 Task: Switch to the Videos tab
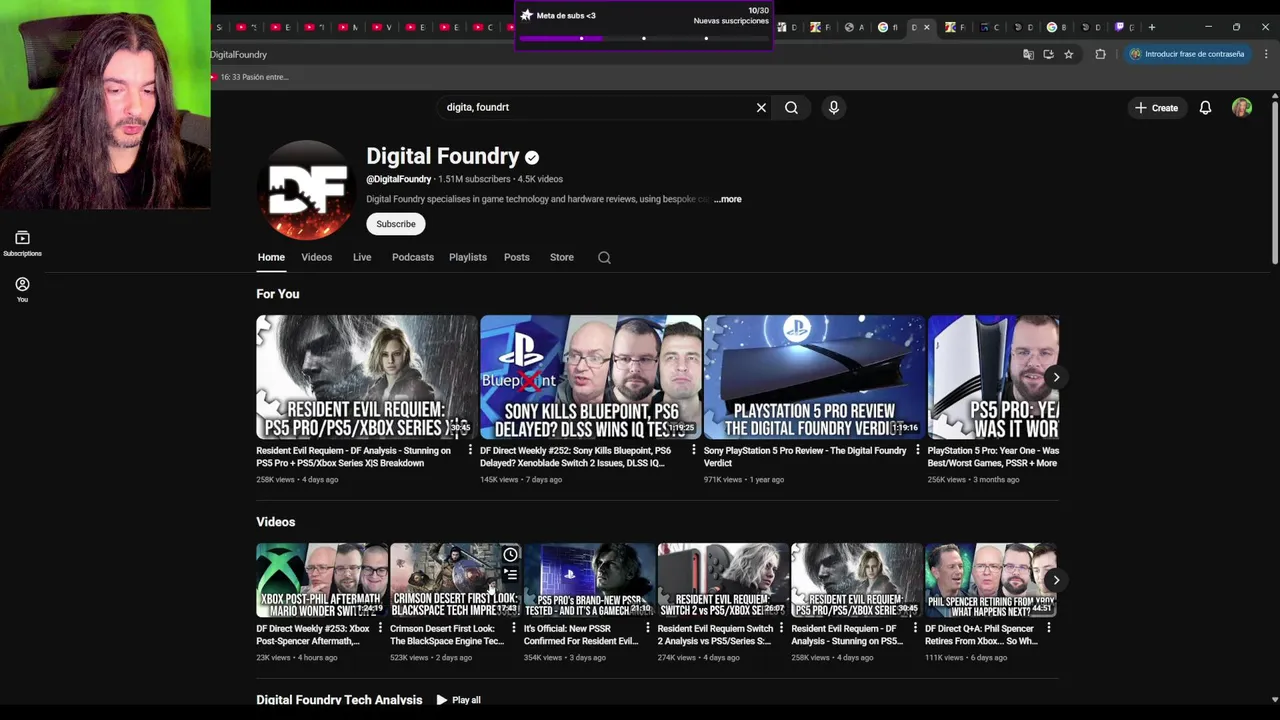pyautogui.click(x=316, y=257)
